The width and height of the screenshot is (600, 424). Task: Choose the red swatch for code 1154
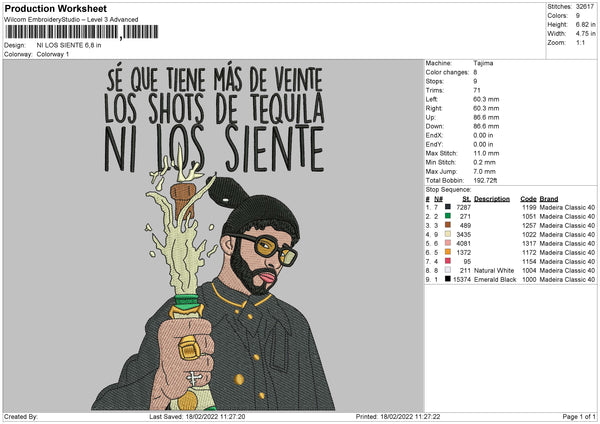447,261
